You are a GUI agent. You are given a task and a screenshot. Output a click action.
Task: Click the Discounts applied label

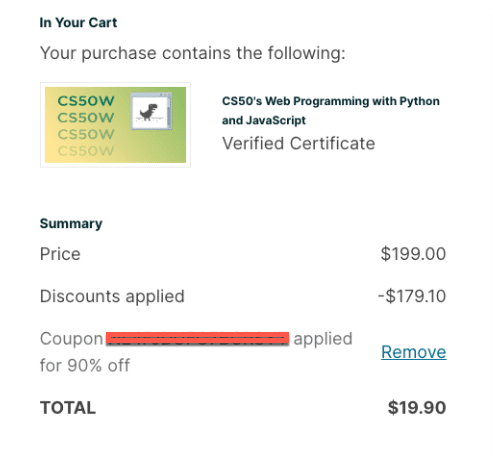click(112, 296)
